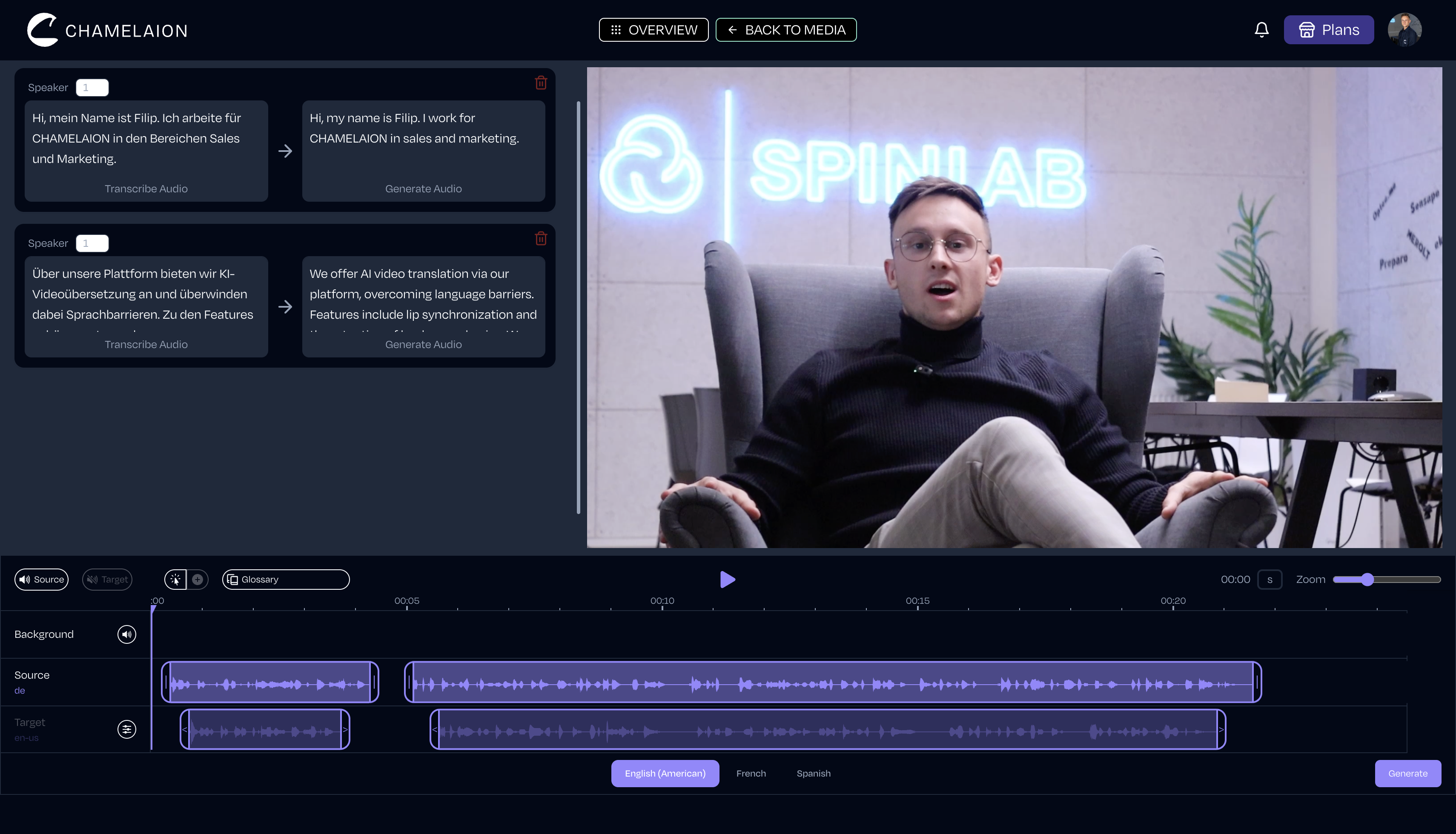Edit speaker number of first segment
This screenshot has width=1456, height=834.
tap(92, 88)
